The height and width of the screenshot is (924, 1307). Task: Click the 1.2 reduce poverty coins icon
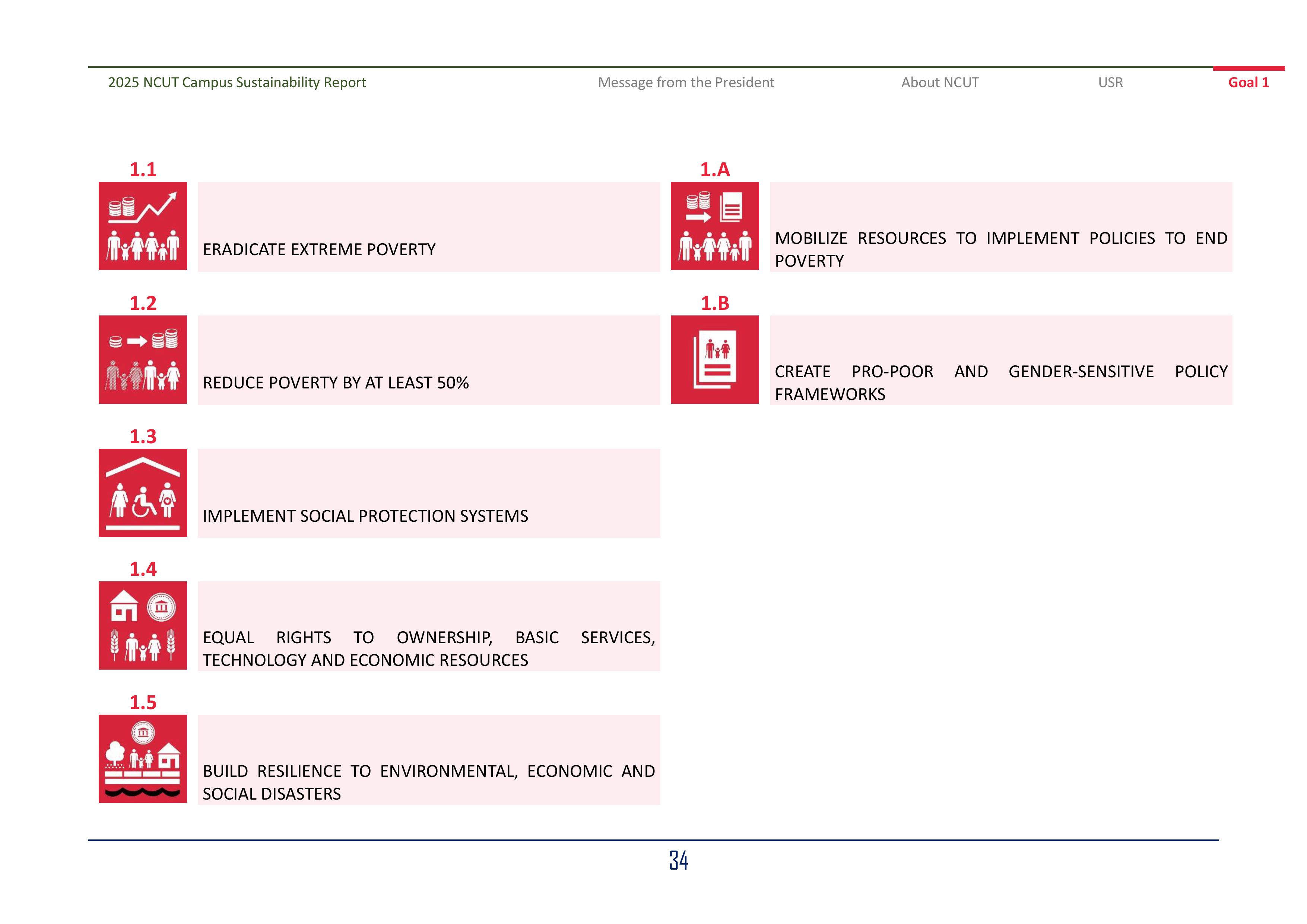(142, 359)
